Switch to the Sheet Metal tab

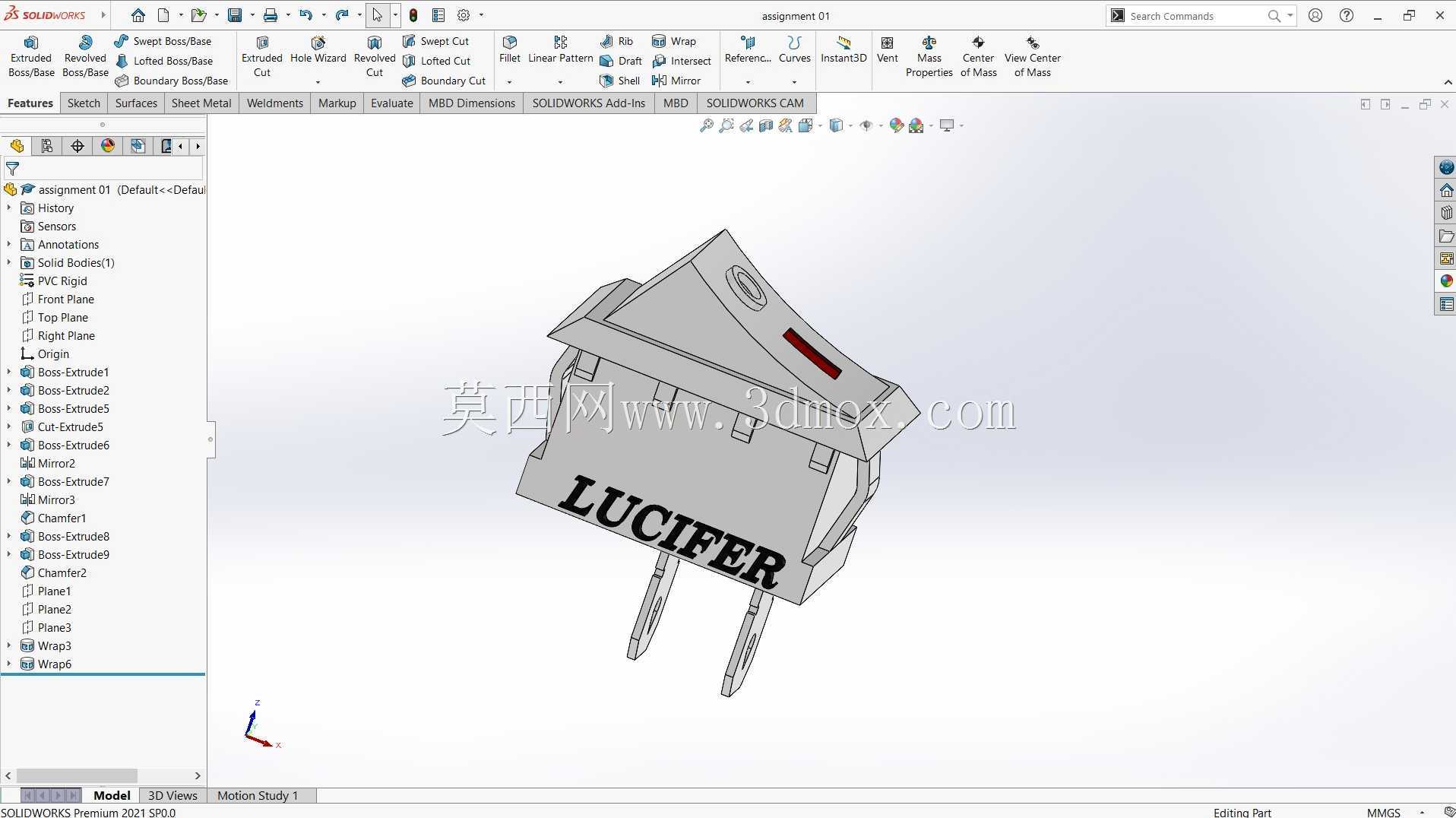point(201,103)
